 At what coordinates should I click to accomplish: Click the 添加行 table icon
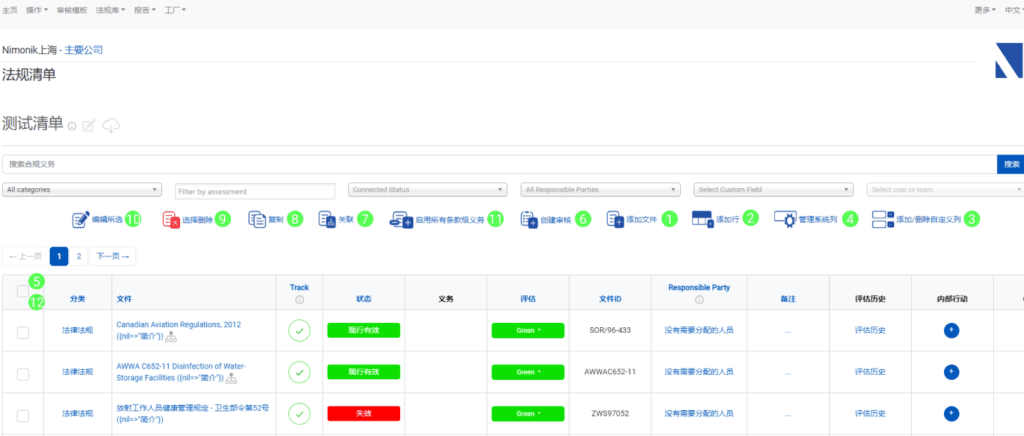click(702, 218)
